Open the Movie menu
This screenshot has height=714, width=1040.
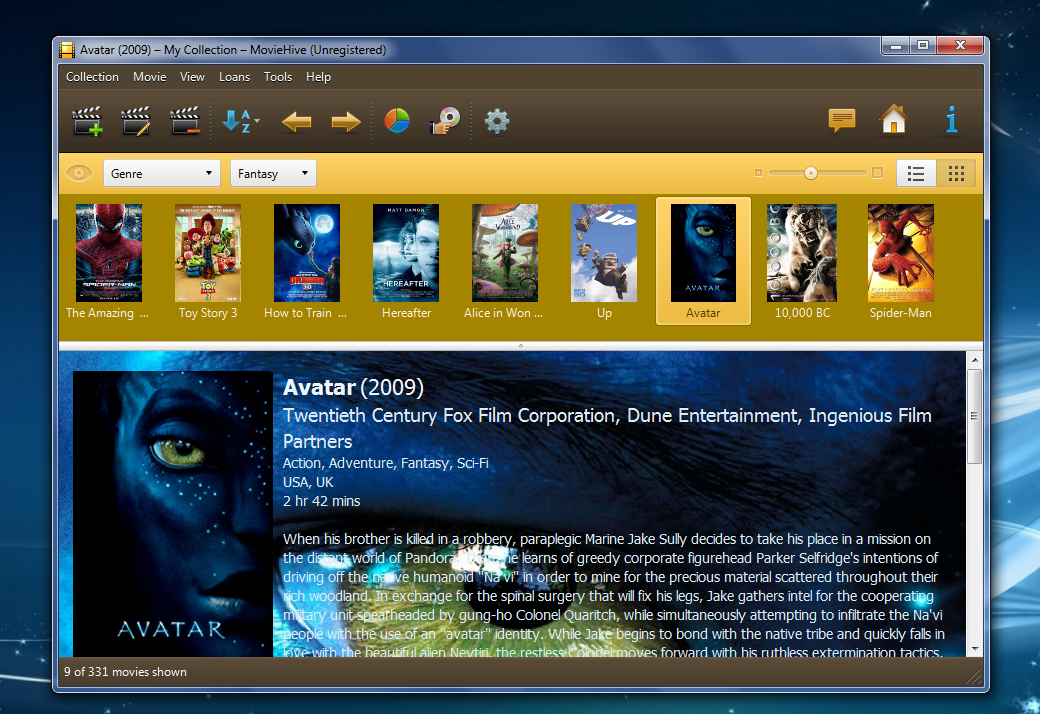pos(149,77)
